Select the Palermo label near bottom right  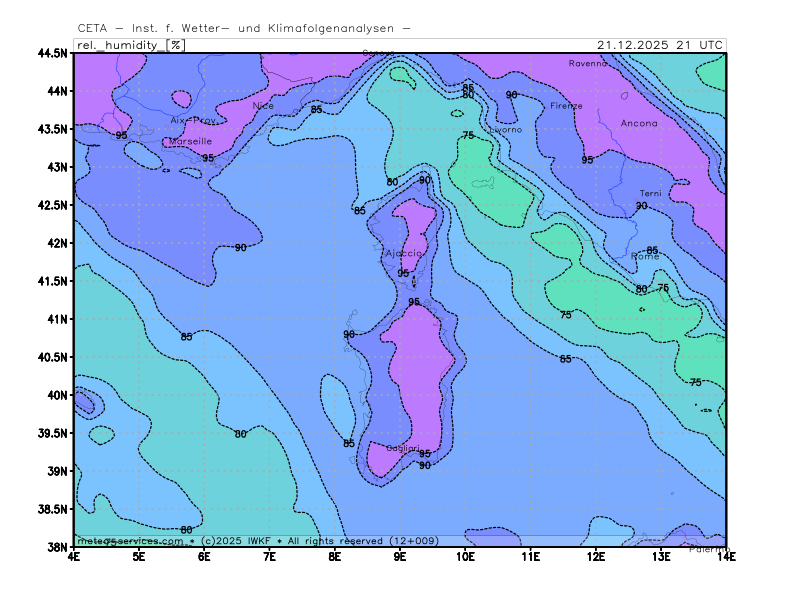(x=706, y=548)
